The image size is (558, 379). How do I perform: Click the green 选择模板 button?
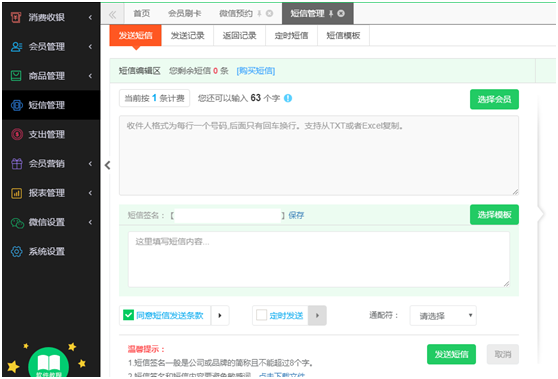pos(494,215)
